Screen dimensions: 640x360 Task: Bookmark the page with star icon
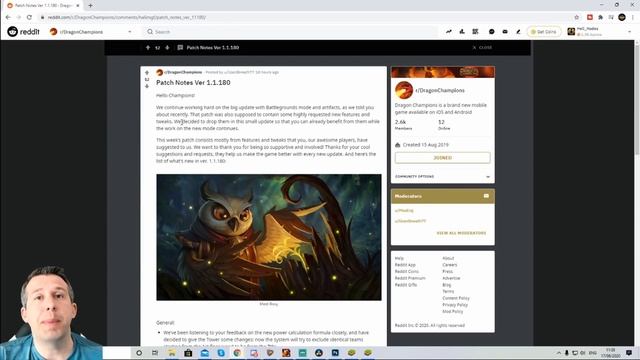pos(576,17)
